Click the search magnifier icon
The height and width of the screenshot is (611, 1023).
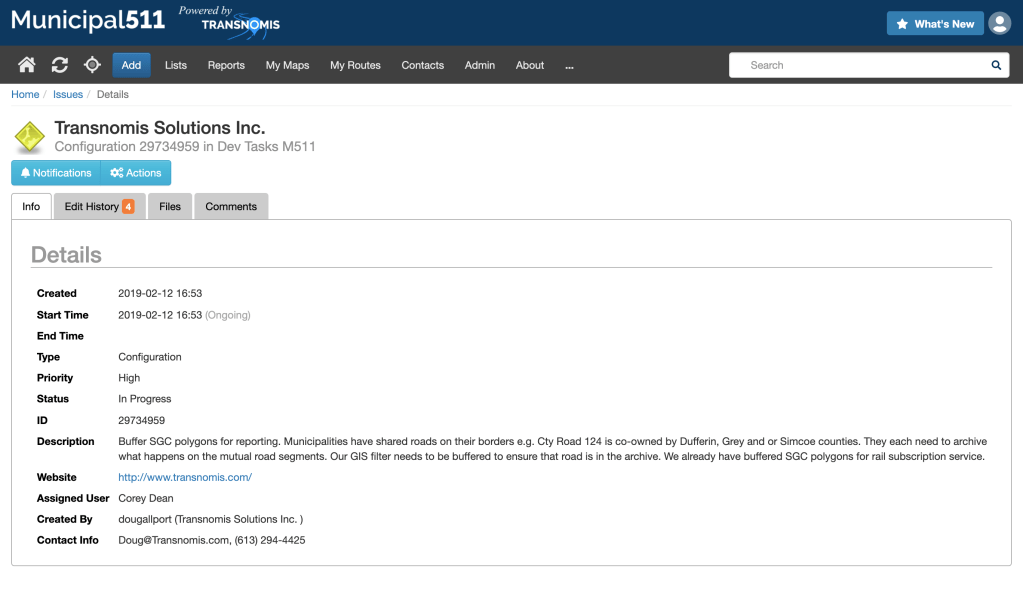tap(996, 65)
